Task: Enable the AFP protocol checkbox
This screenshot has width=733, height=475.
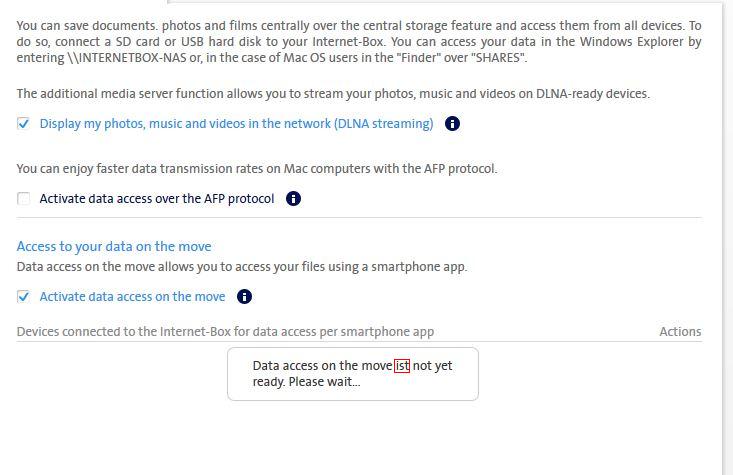Action: (x=23, y=199)
